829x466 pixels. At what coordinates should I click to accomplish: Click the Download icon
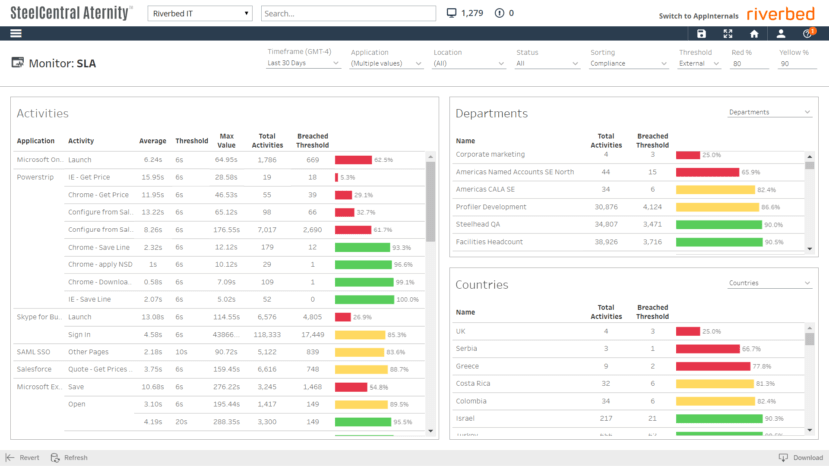783,458
